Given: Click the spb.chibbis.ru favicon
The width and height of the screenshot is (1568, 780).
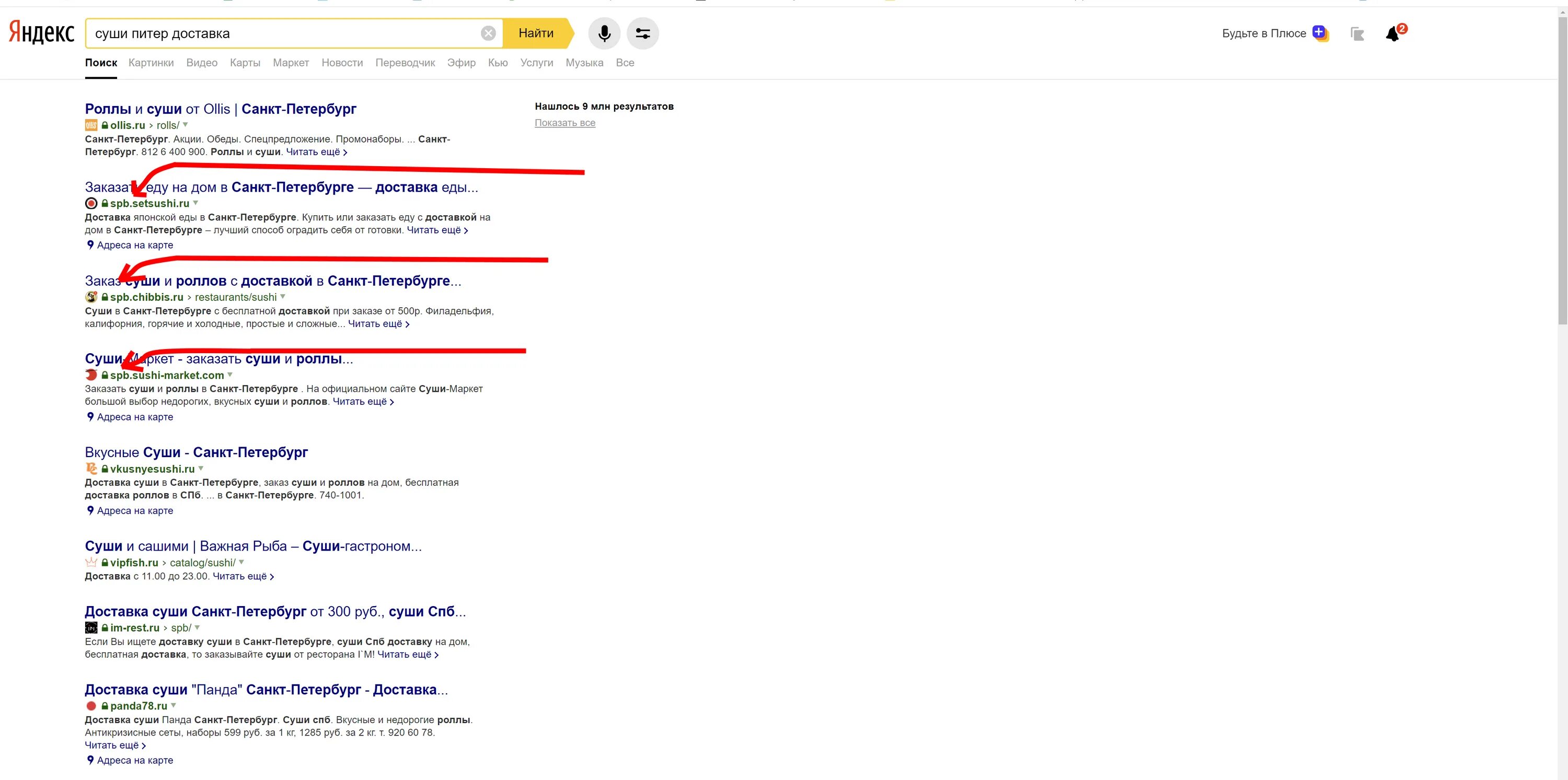Looking at the screenshot, I should (x=91, y=297).
